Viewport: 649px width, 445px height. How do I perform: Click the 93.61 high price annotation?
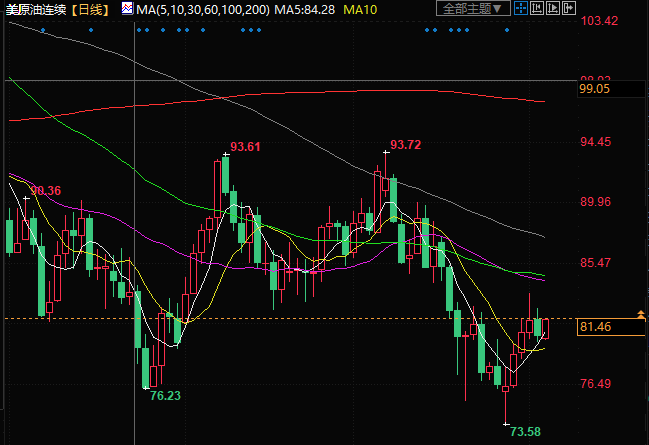pyautogui.click(x=245, y=147)
